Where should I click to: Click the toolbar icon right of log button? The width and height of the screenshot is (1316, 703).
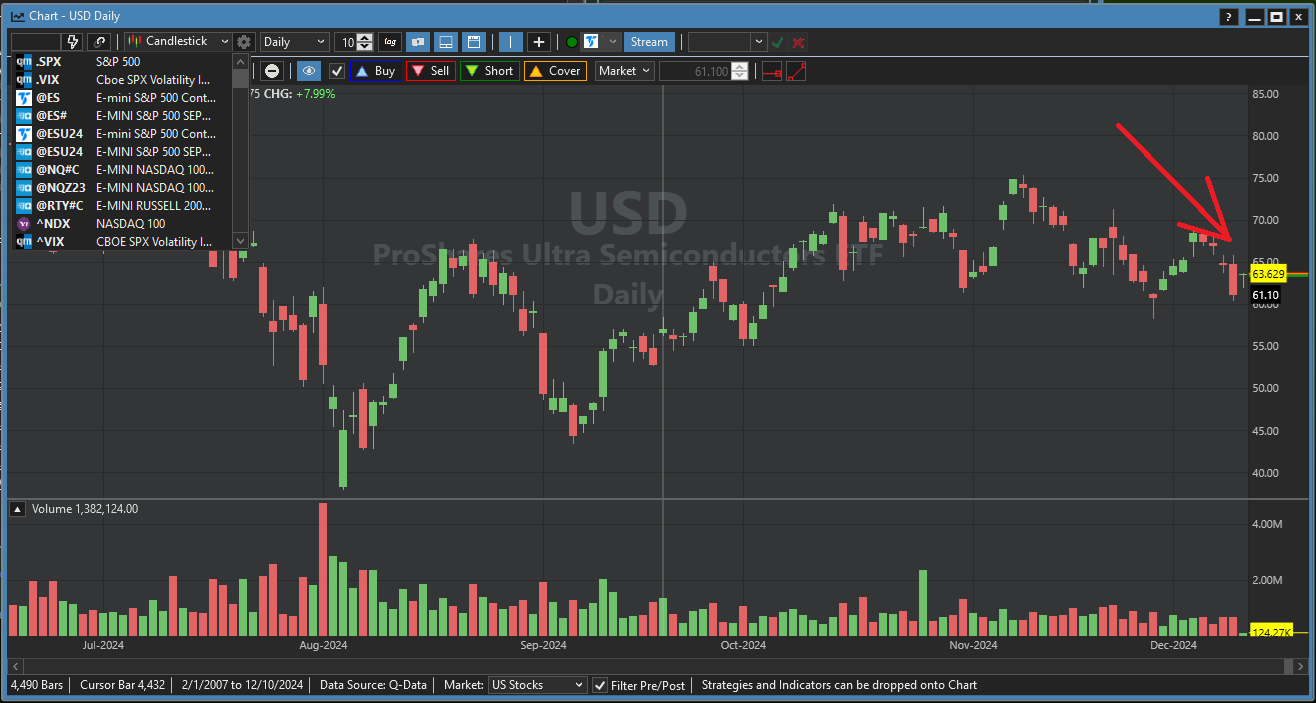[418, 41]
